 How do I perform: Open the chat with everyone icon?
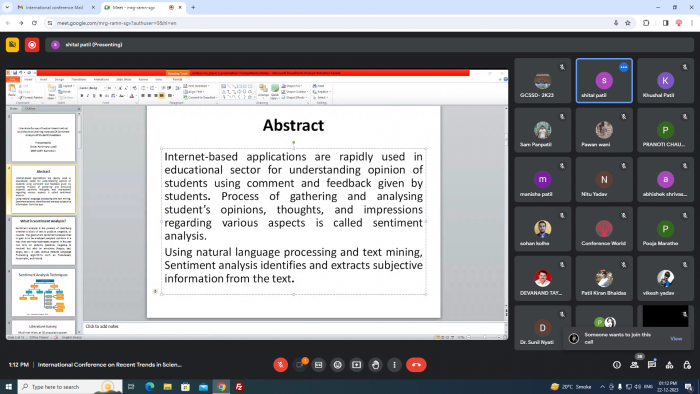[652, 365]
